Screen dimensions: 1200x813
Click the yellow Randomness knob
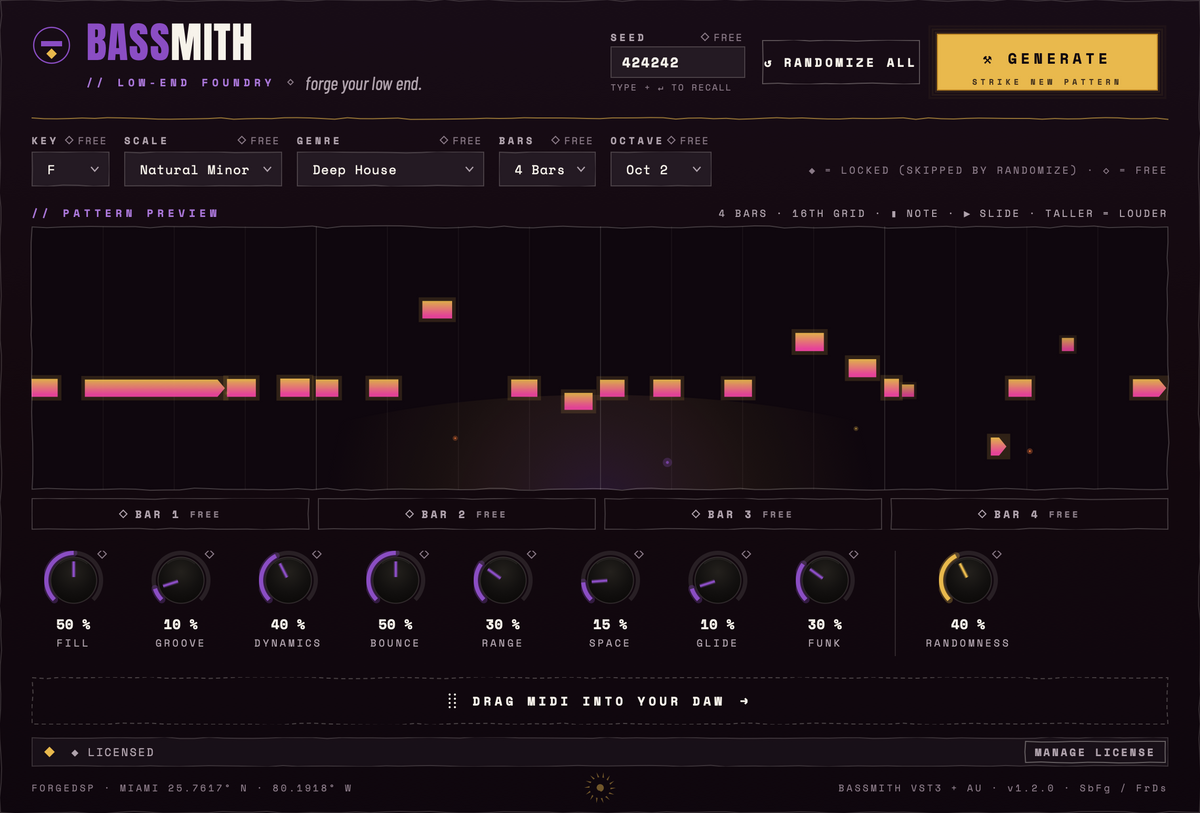pyautogui.click(x=967, y=579)
